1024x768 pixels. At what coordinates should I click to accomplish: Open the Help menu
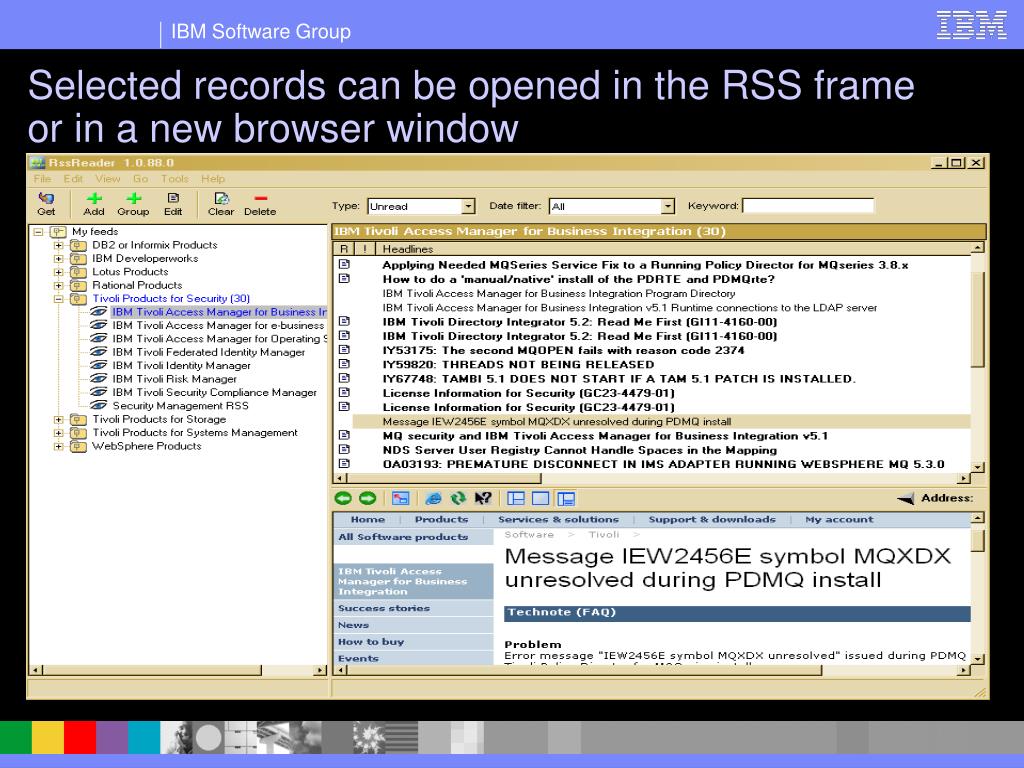point(213,178)
